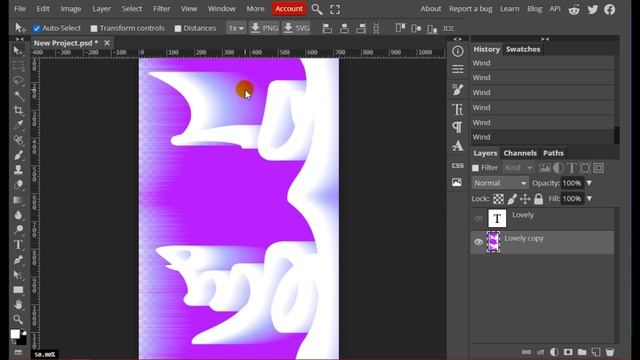Select the Type tool in left toolbar
640x360 pixels.
point(18,245)
